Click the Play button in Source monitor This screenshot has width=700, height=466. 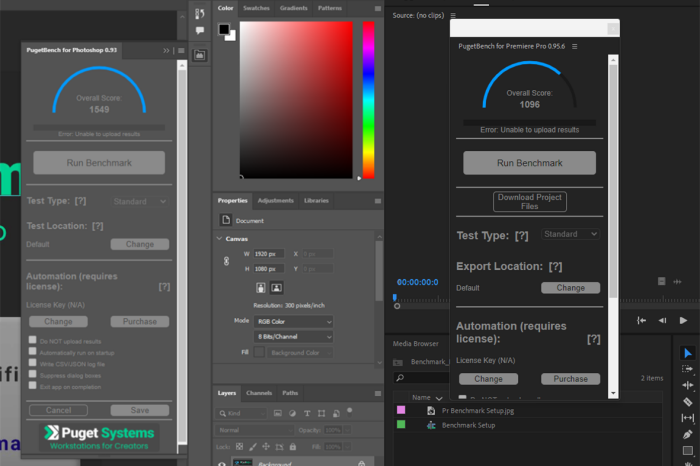coord(684,320)
